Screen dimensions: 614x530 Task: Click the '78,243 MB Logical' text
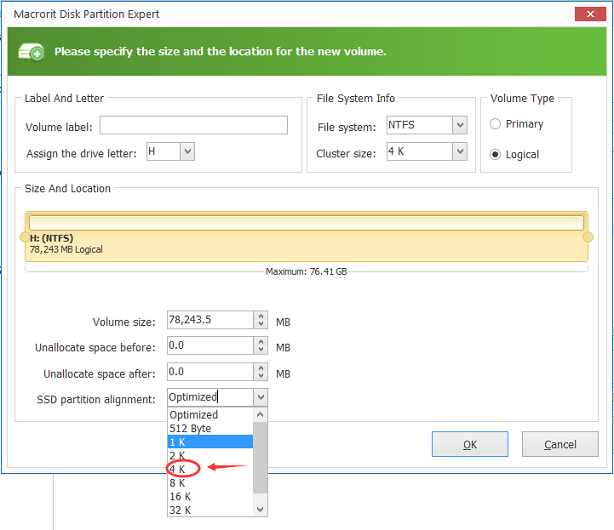point(66,250)
